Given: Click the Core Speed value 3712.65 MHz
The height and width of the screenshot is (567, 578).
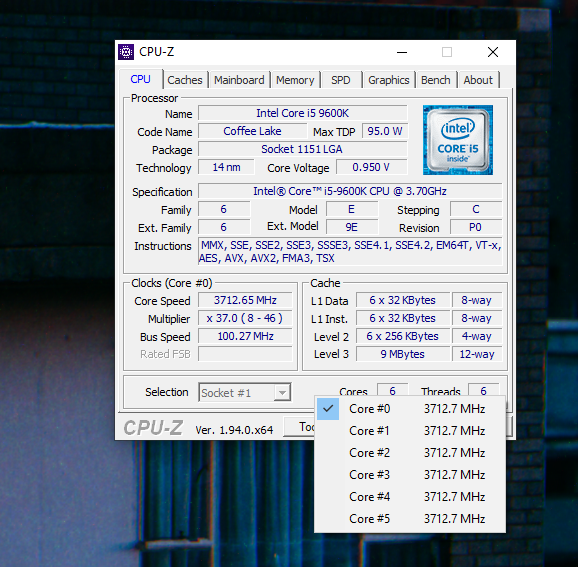Looking at the screenshot, I should click(246, 300).
